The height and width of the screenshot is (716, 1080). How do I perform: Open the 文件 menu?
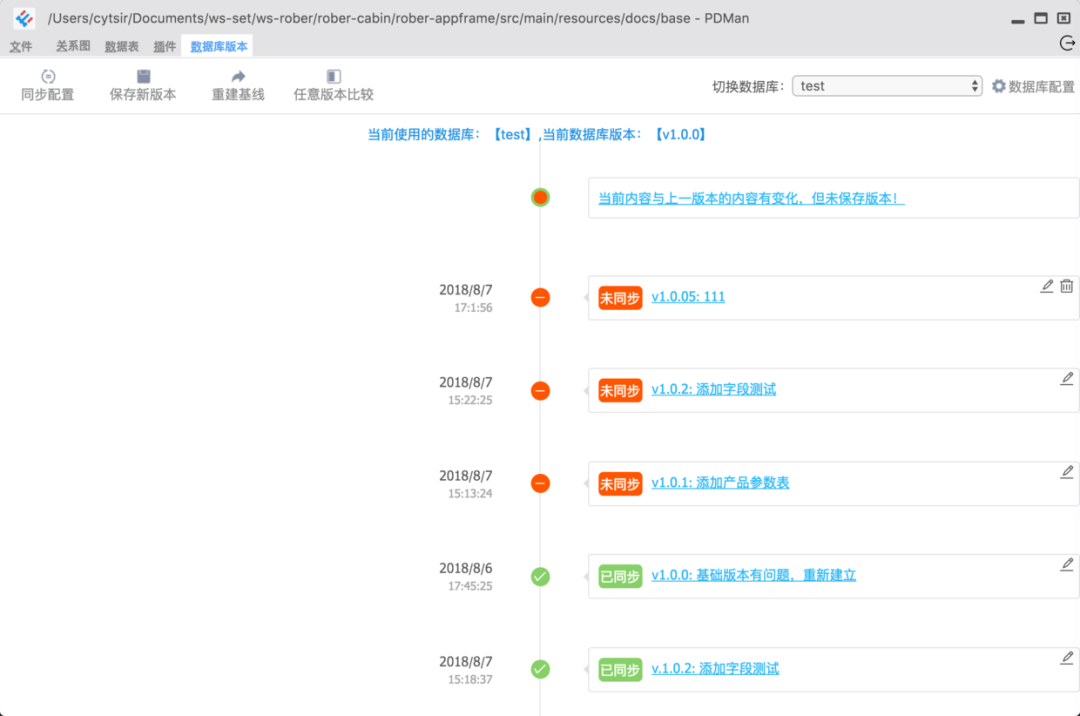(x=21, y=46)
